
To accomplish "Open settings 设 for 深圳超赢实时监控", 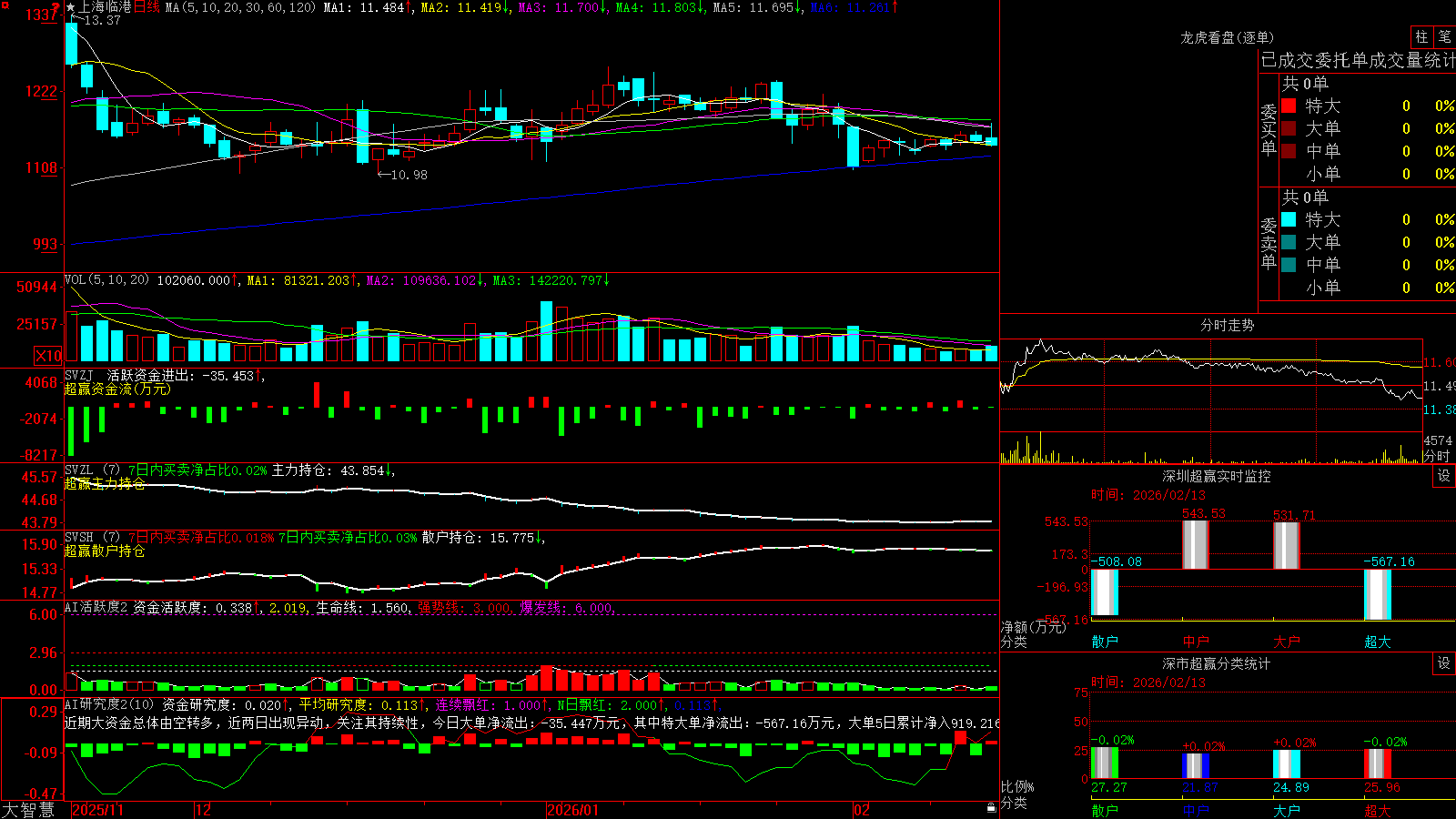I will pos(1444,476).
